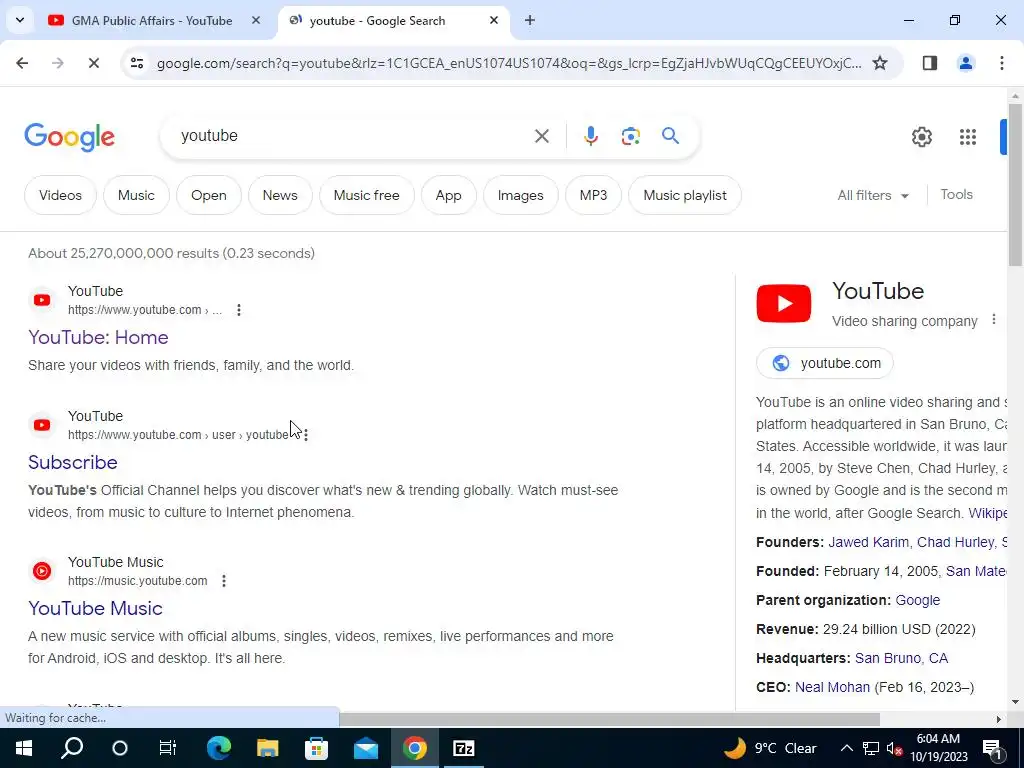Open File Explorer from taskbar
The image size is (1024, 768).
(267, 748)
